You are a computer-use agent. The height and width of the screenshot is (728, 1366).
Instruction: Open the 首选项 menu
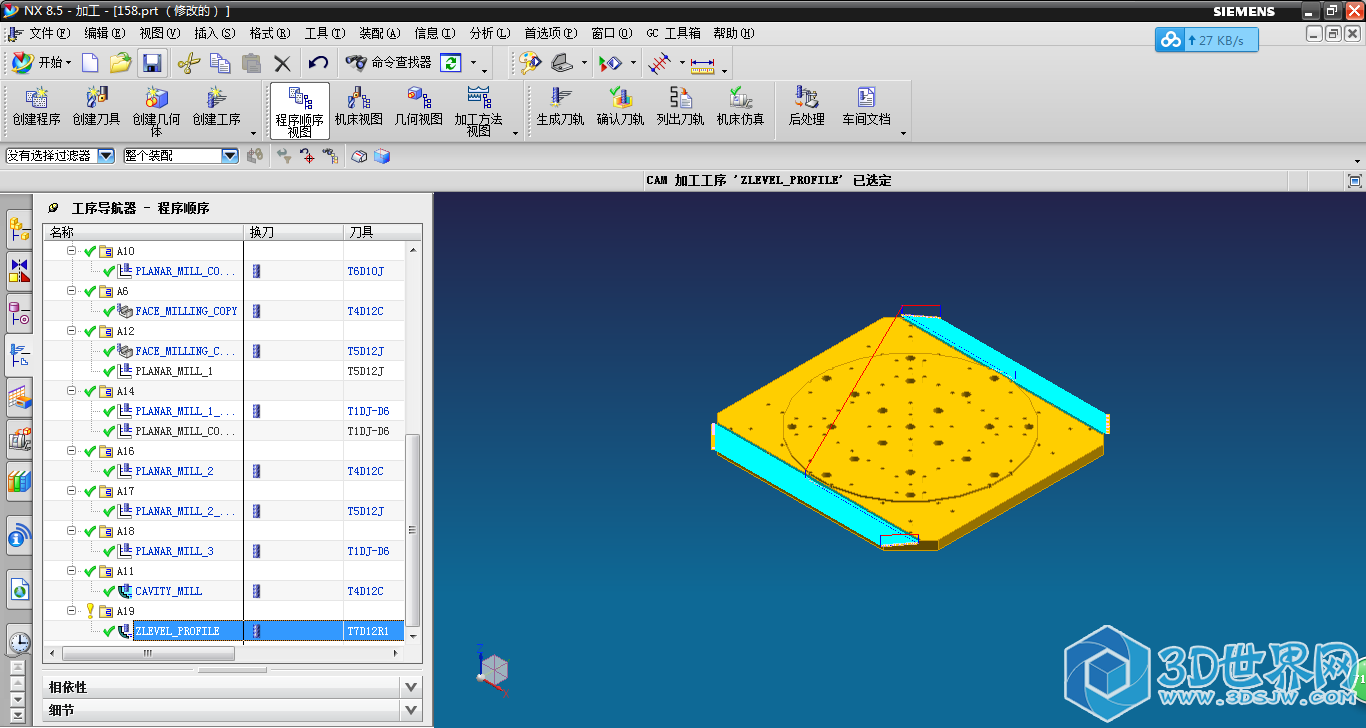coord(552,33)
